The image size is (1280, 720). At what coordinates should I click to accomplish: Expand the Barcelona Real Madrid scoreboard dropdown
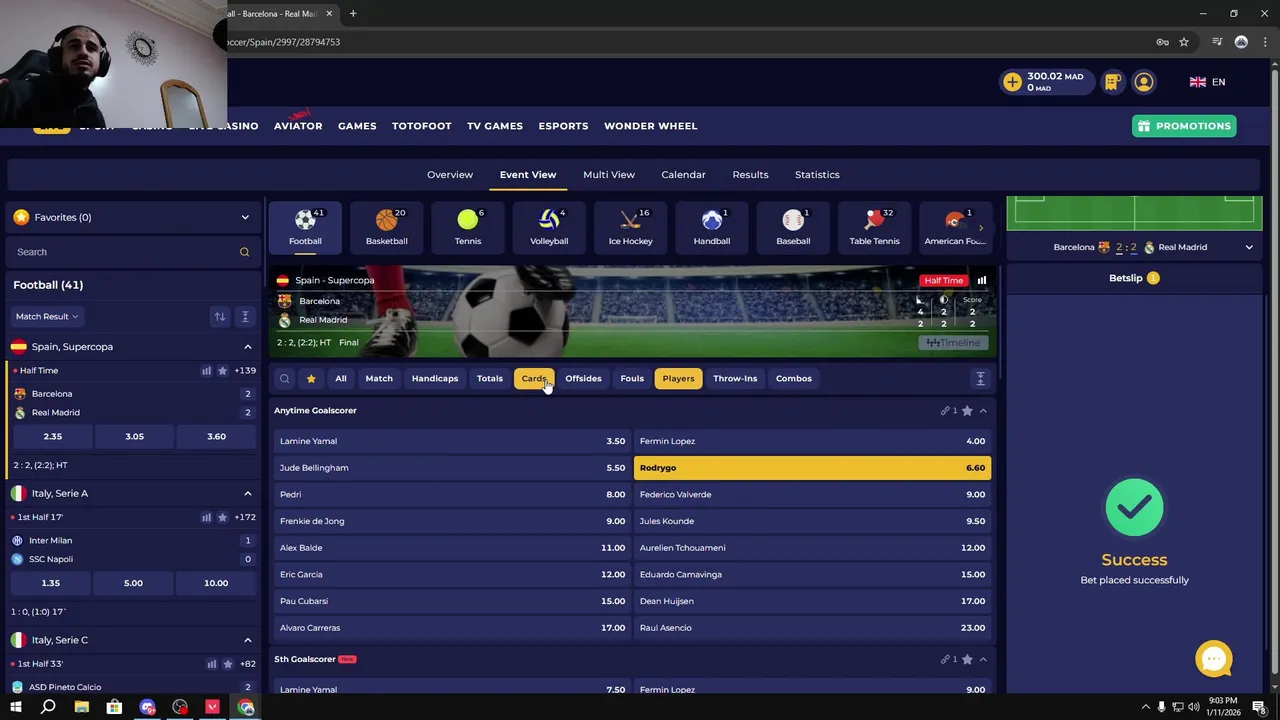point(1249,247)
